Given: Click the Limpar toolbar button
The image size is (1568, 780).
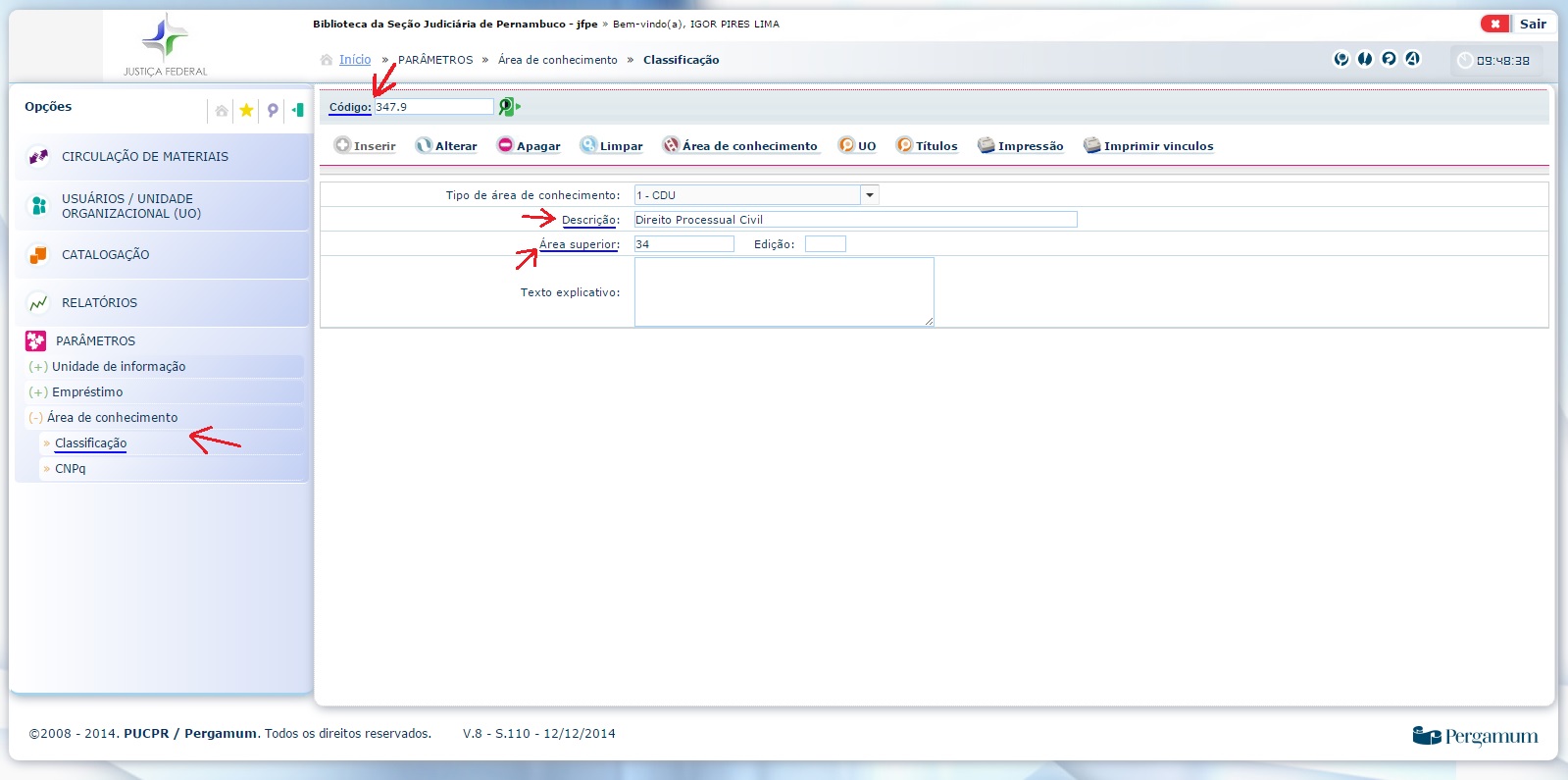Looking at the screenshot, I should pyautogui.click(x=612, y=145).
